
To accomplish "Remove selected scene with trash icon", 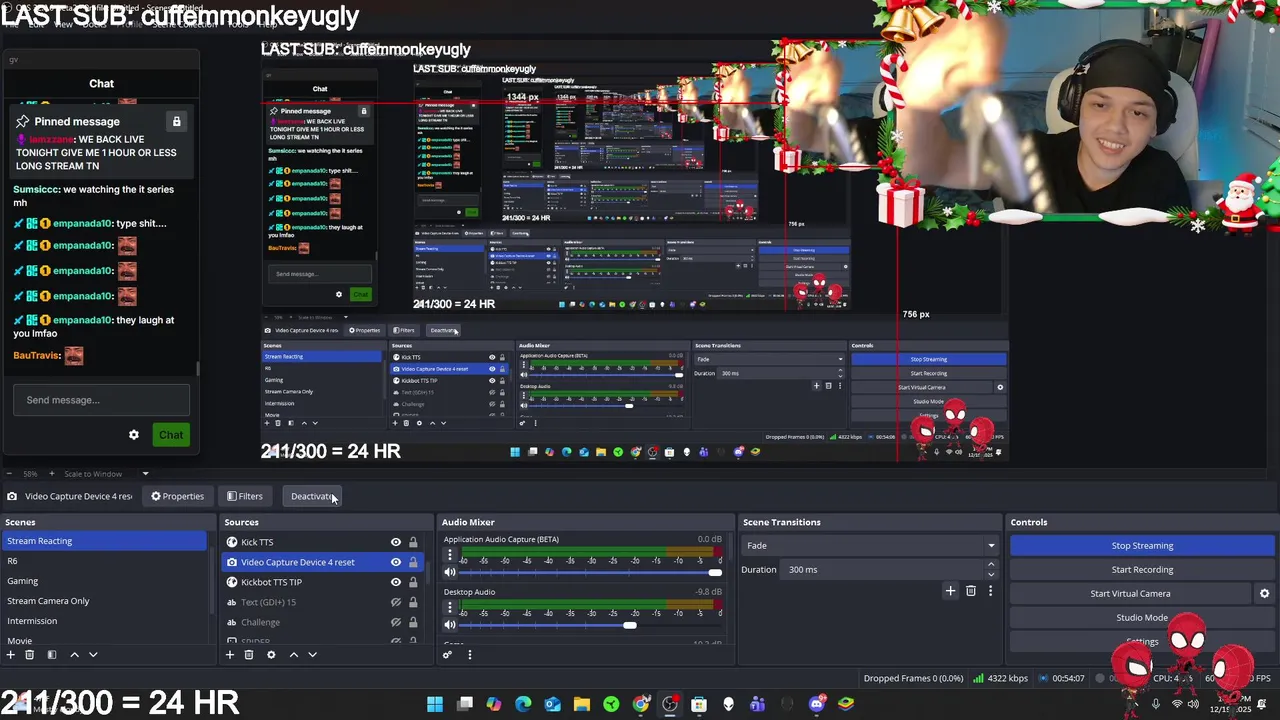I will (x=29, y=655).
